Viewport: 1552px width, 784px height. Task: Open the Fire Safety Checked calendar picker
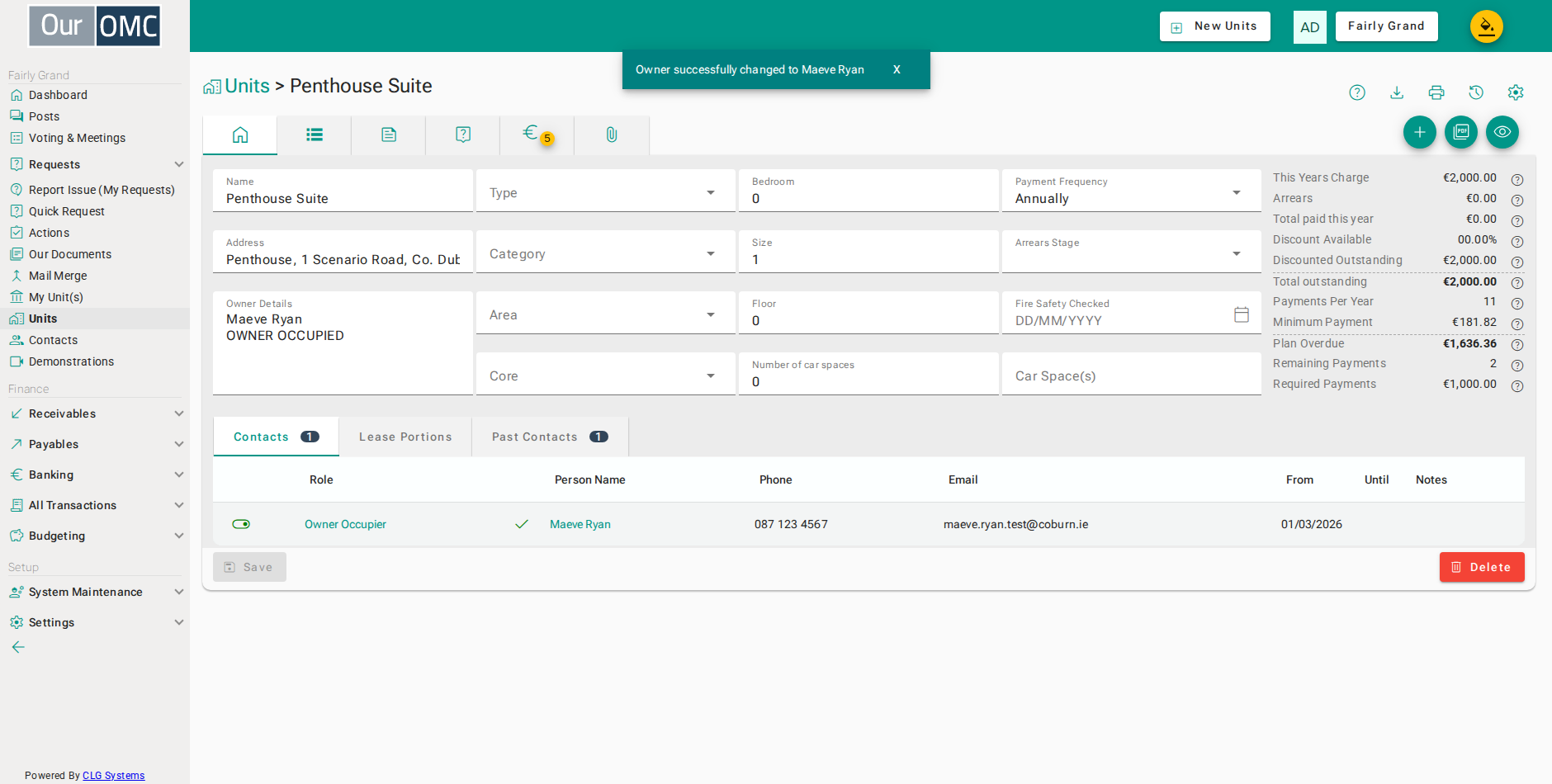(1242, 314)
